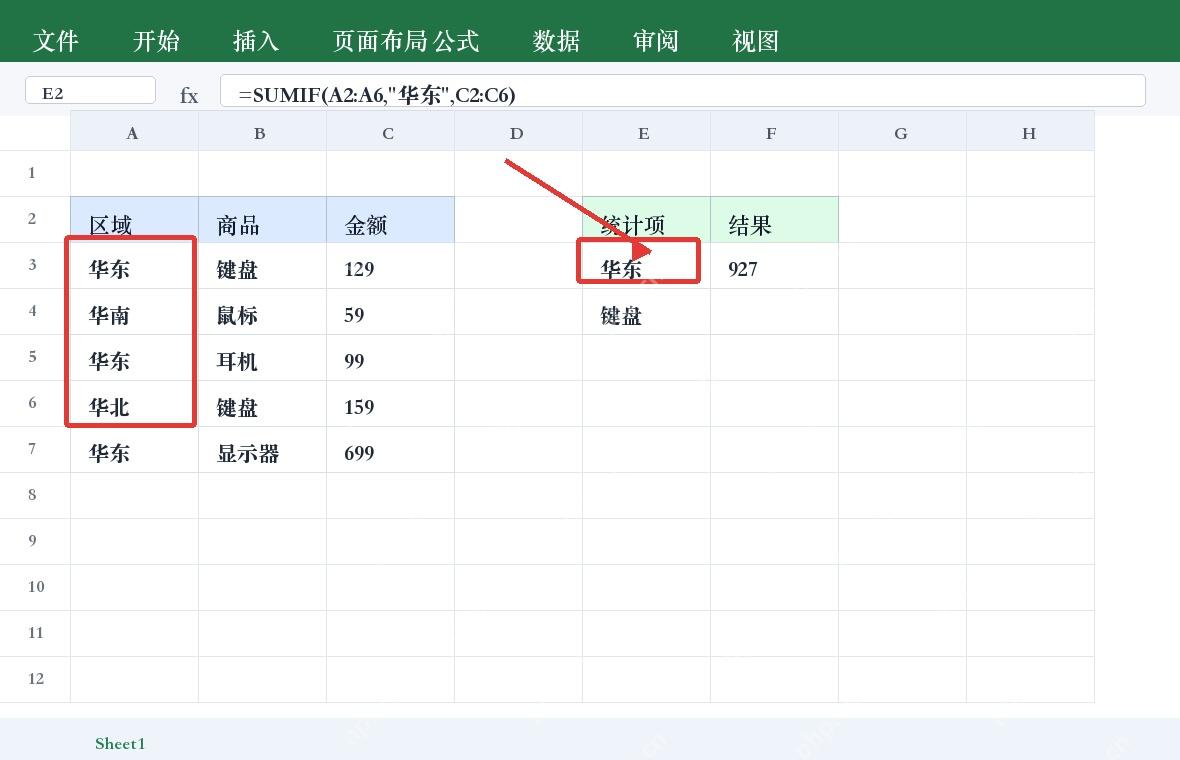
Task: Select row 1 header
Action: (35, 173)
